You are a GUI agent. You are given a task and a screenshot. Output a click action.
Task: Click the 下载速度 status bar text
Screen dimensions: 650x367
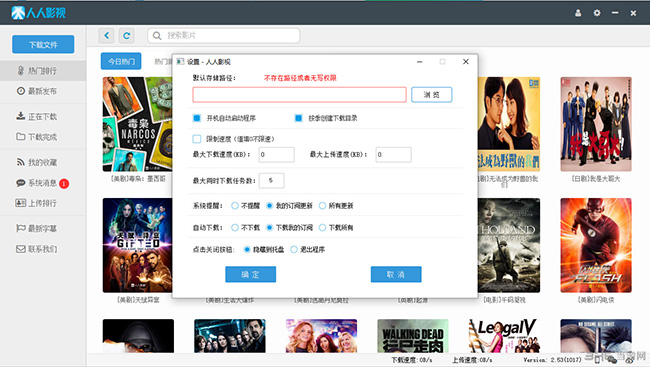click(x=412, y=360)
